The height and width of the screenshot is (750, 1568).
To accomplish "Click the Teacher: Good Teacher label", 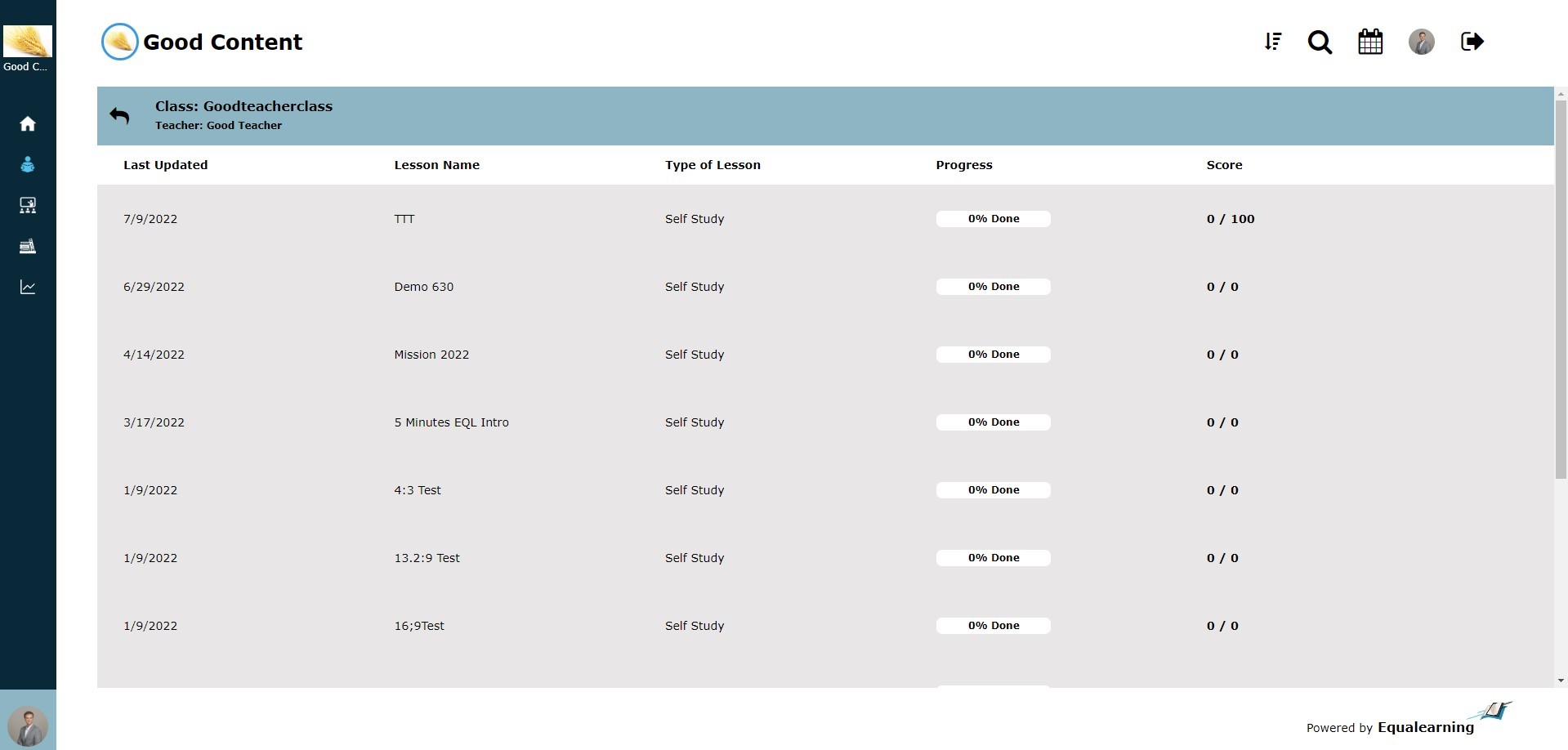I will [218, 126].
